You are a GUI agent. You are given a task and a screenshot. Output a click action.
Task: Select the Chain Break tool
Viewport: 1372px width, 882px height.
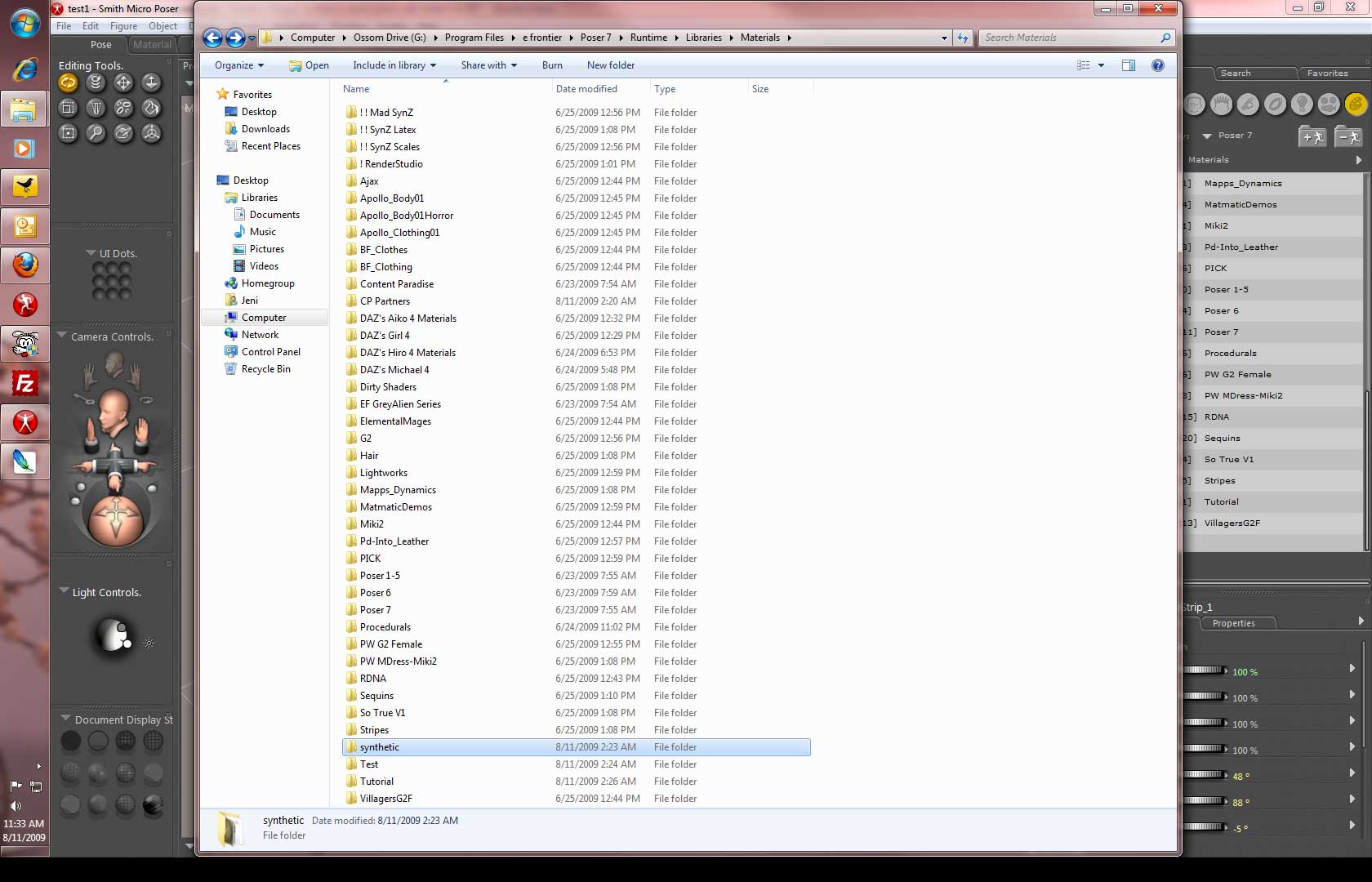click(x=123, y=108)
